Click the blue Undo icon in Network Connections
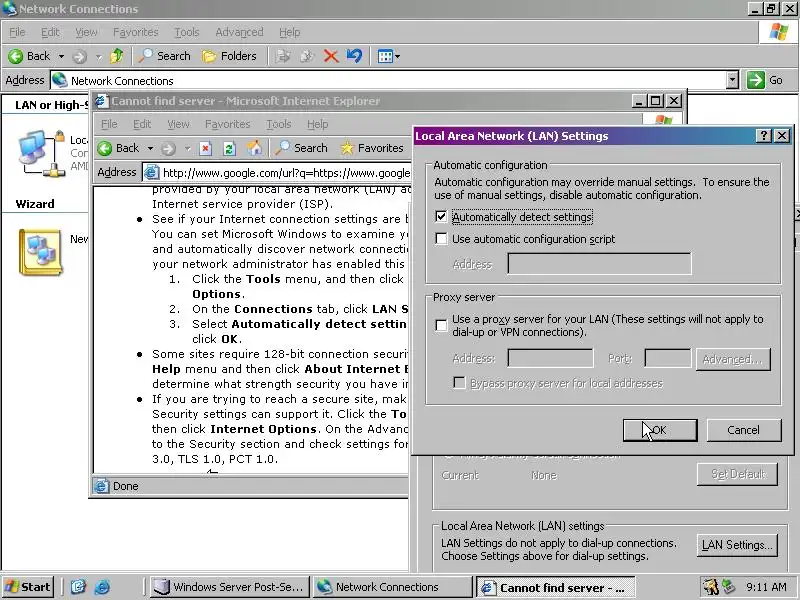Screen dimensions: 800x600 [x=354, y=56]
